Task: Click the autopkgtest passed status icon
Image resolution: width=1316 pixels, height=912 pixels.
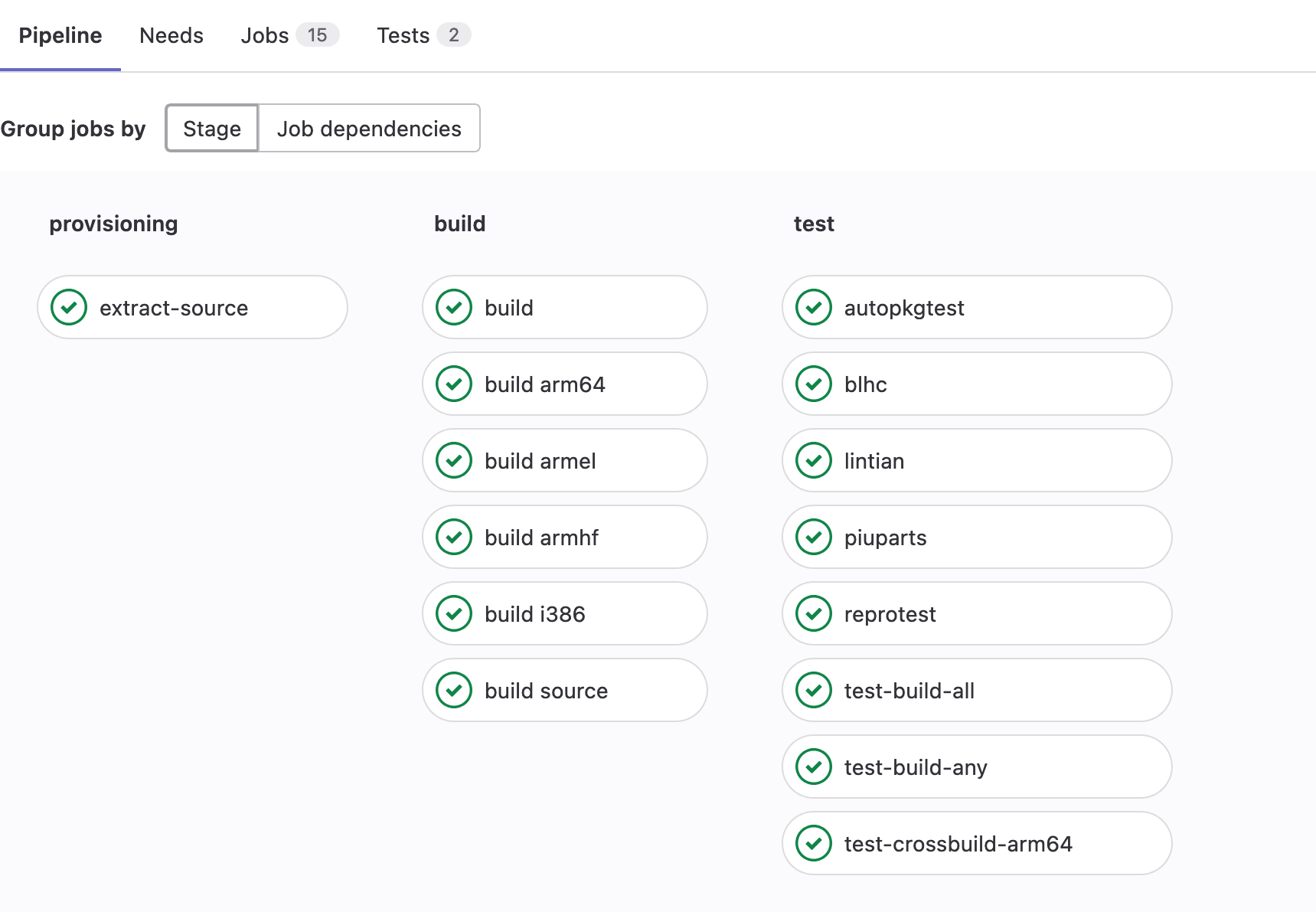Action: point(814,307)
